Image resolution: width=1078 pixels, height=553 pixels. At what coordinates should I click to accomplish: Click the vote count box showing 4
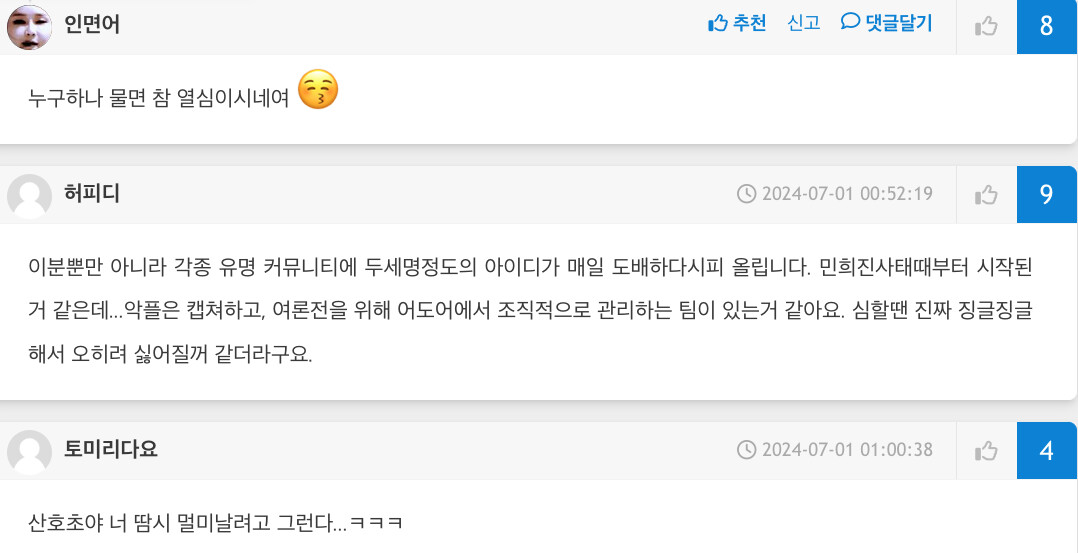1046,450
